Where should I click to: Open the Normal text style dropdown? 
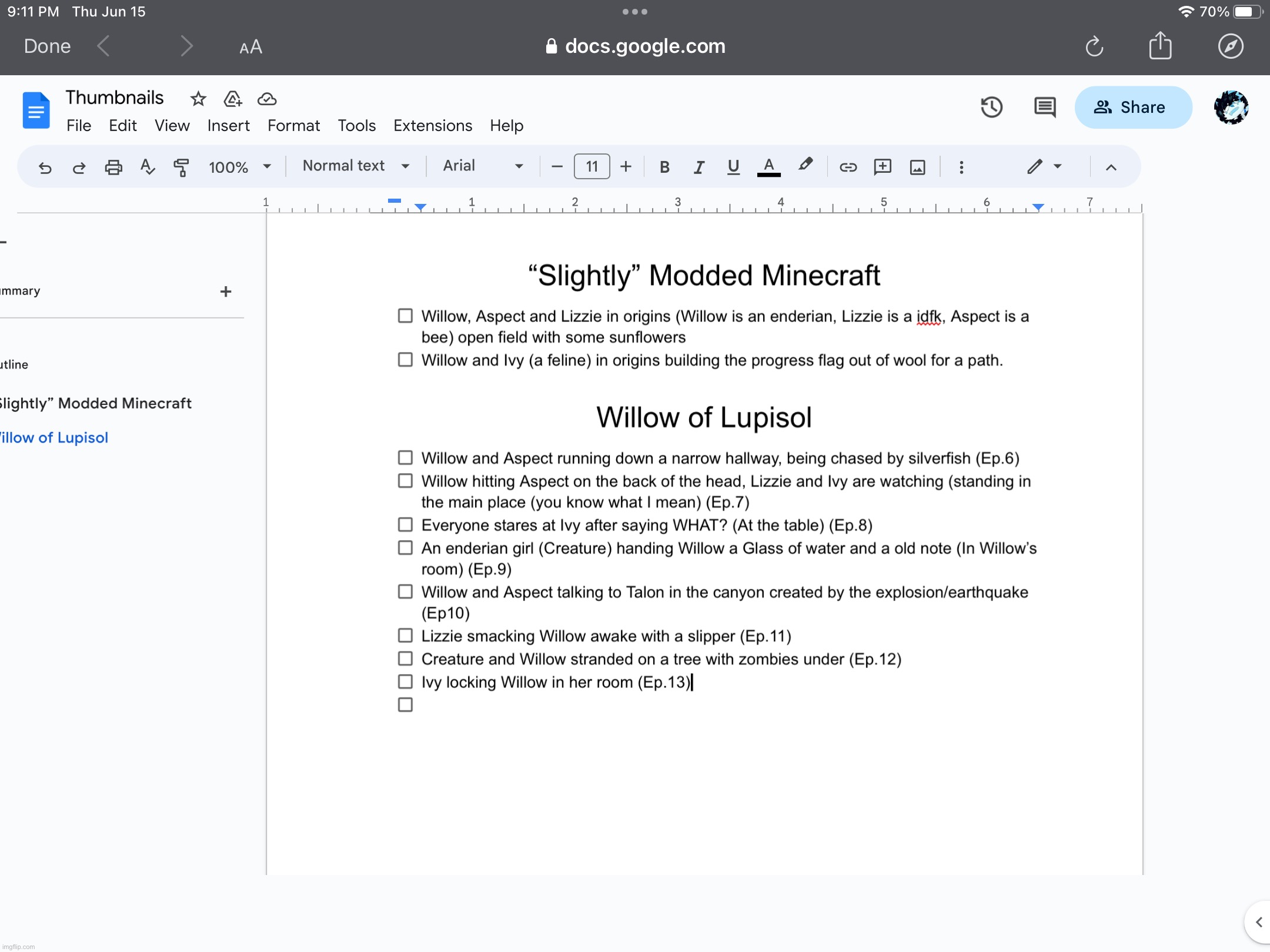(356, 166)
